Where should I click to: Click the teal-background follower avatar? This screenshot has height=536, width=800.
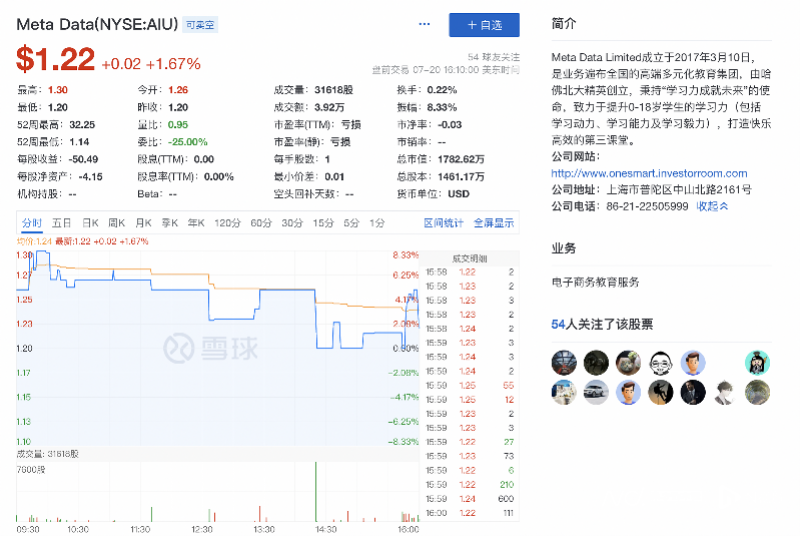point(757,363)
